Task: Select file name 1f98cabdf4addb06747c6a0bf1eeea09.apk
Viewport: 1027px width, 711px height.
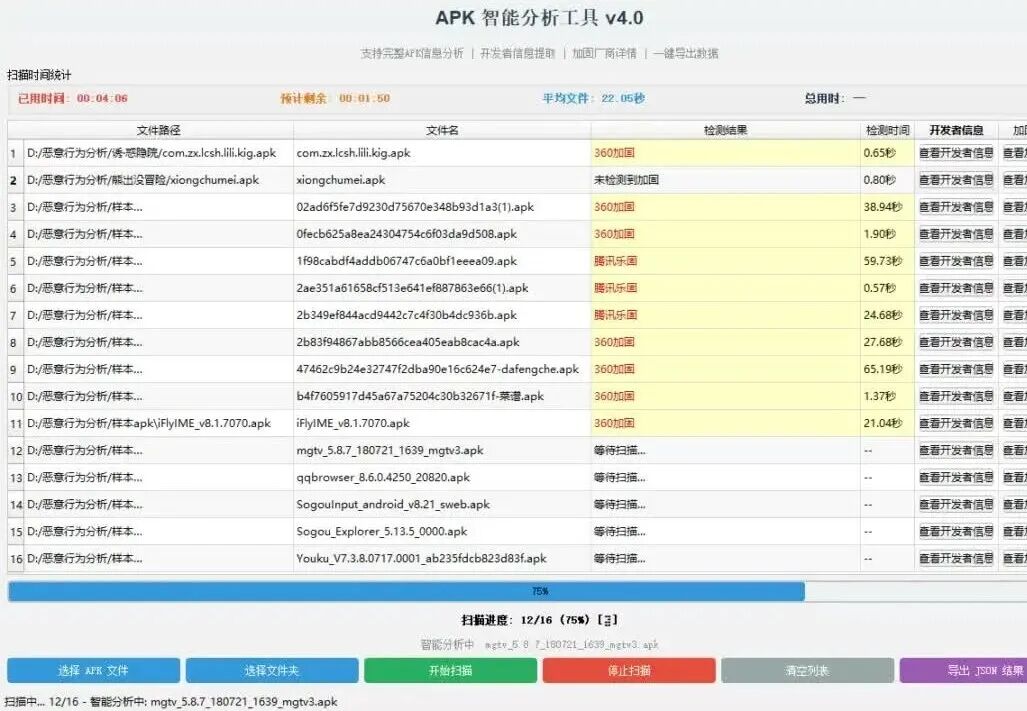Action: coord(442,261)
